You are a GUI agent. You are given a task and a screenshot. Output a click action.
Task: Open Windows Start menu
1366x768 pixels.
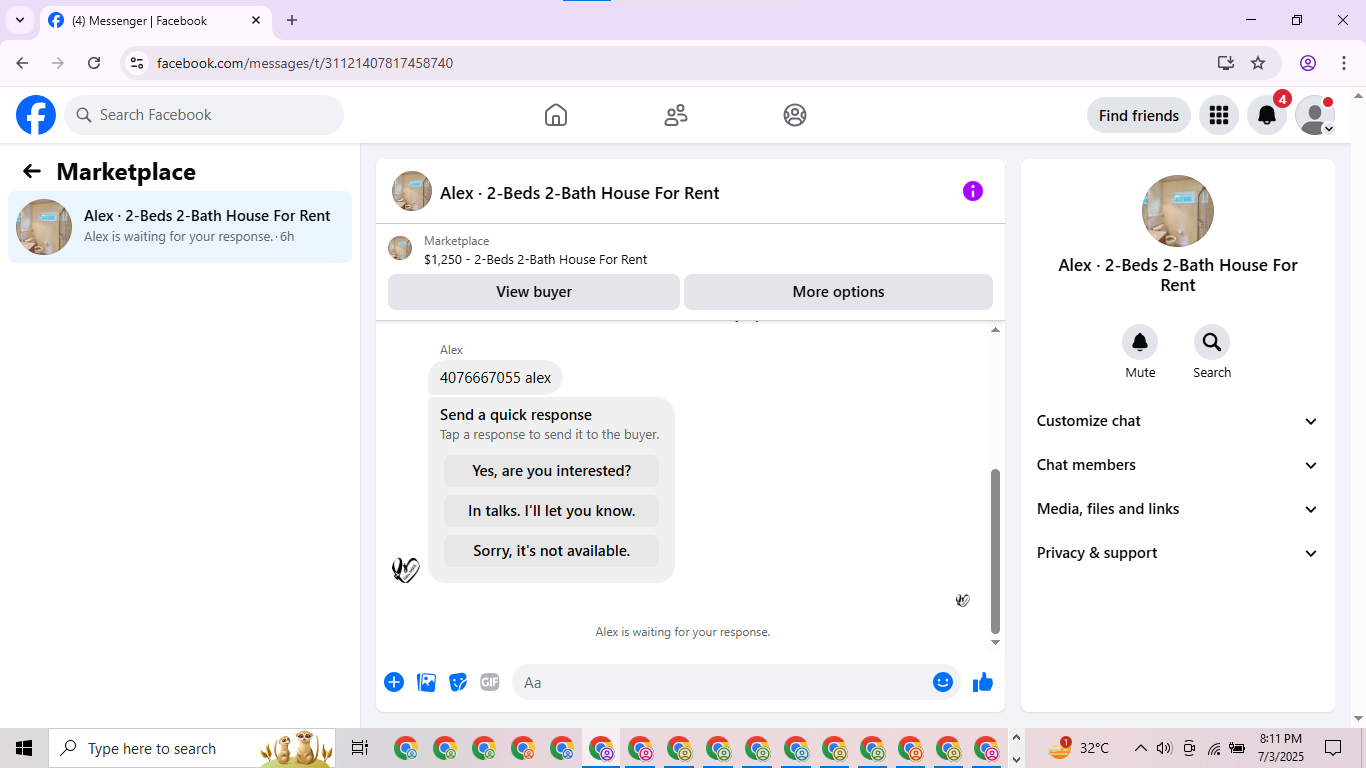pyautogui.click(x=24, y=748)
